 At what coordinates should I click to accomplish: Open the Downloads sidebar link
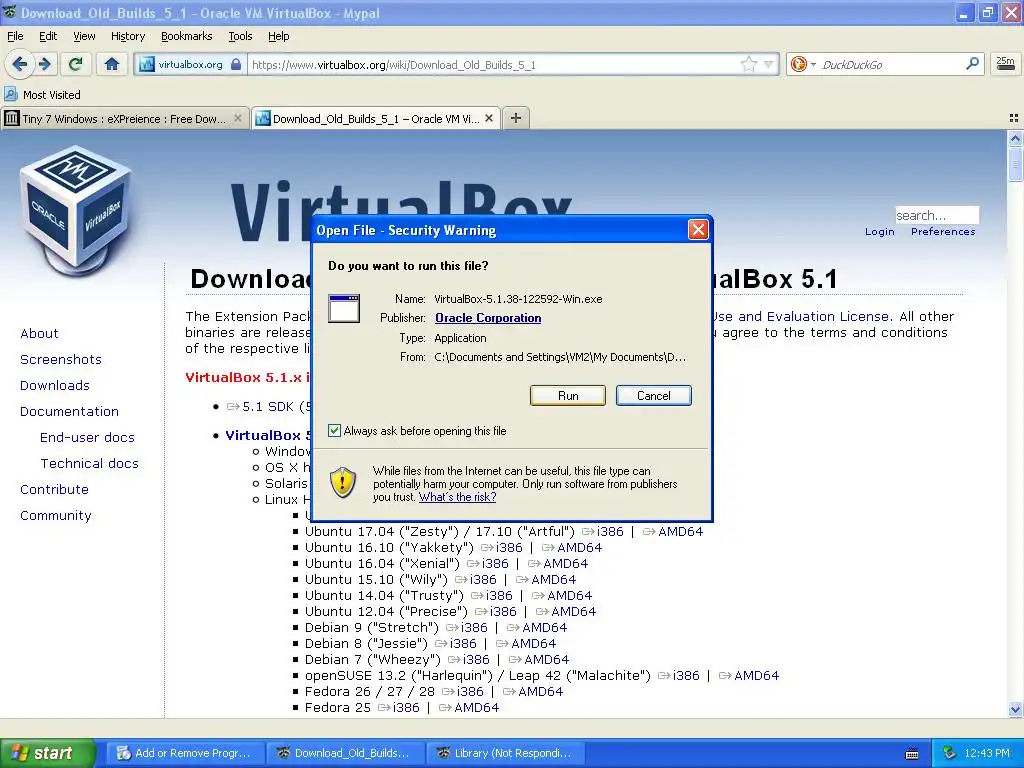55,385
